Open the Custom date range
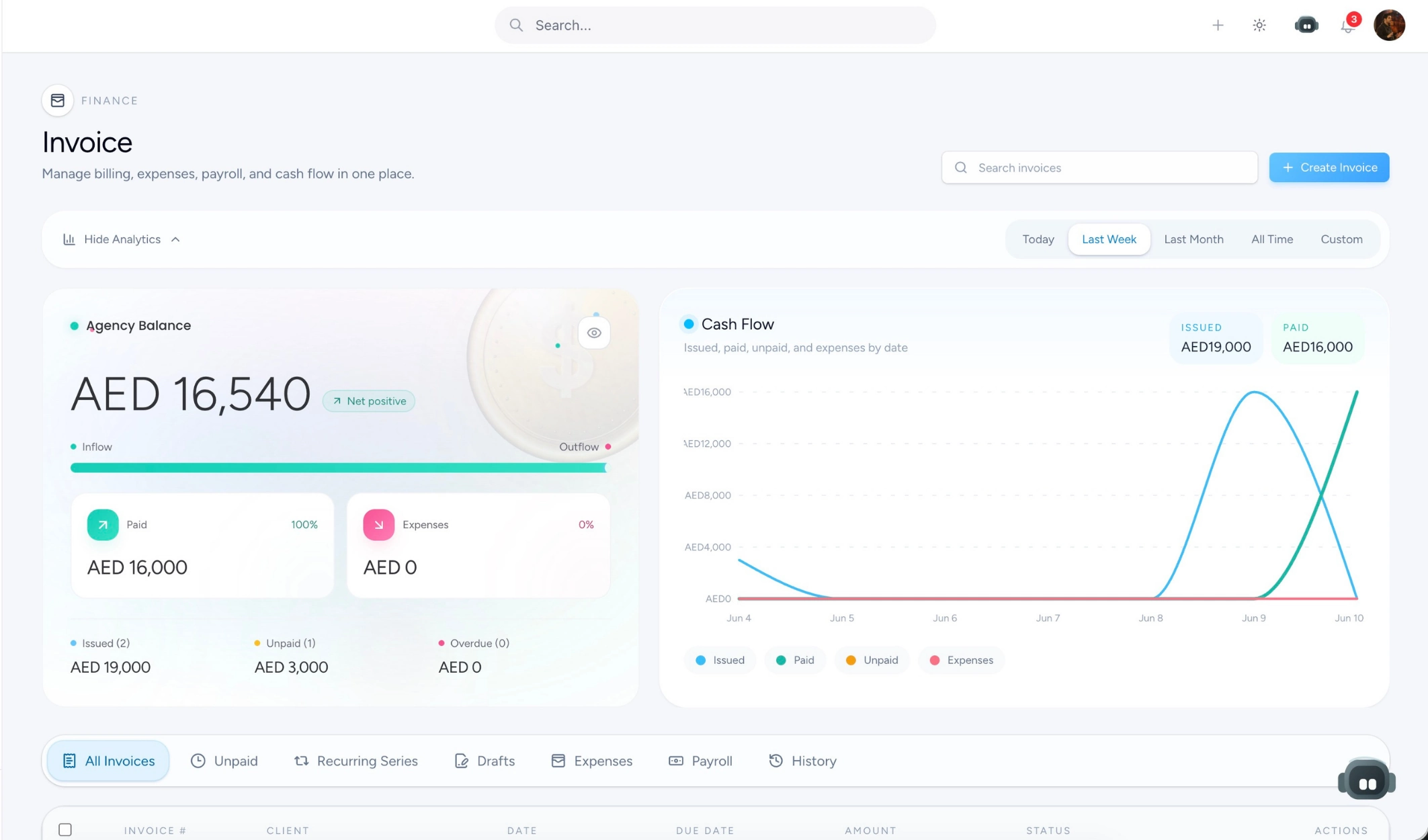Image resolution: width=1428 pixels, height=840 pixels. [x=1341, y=239]
